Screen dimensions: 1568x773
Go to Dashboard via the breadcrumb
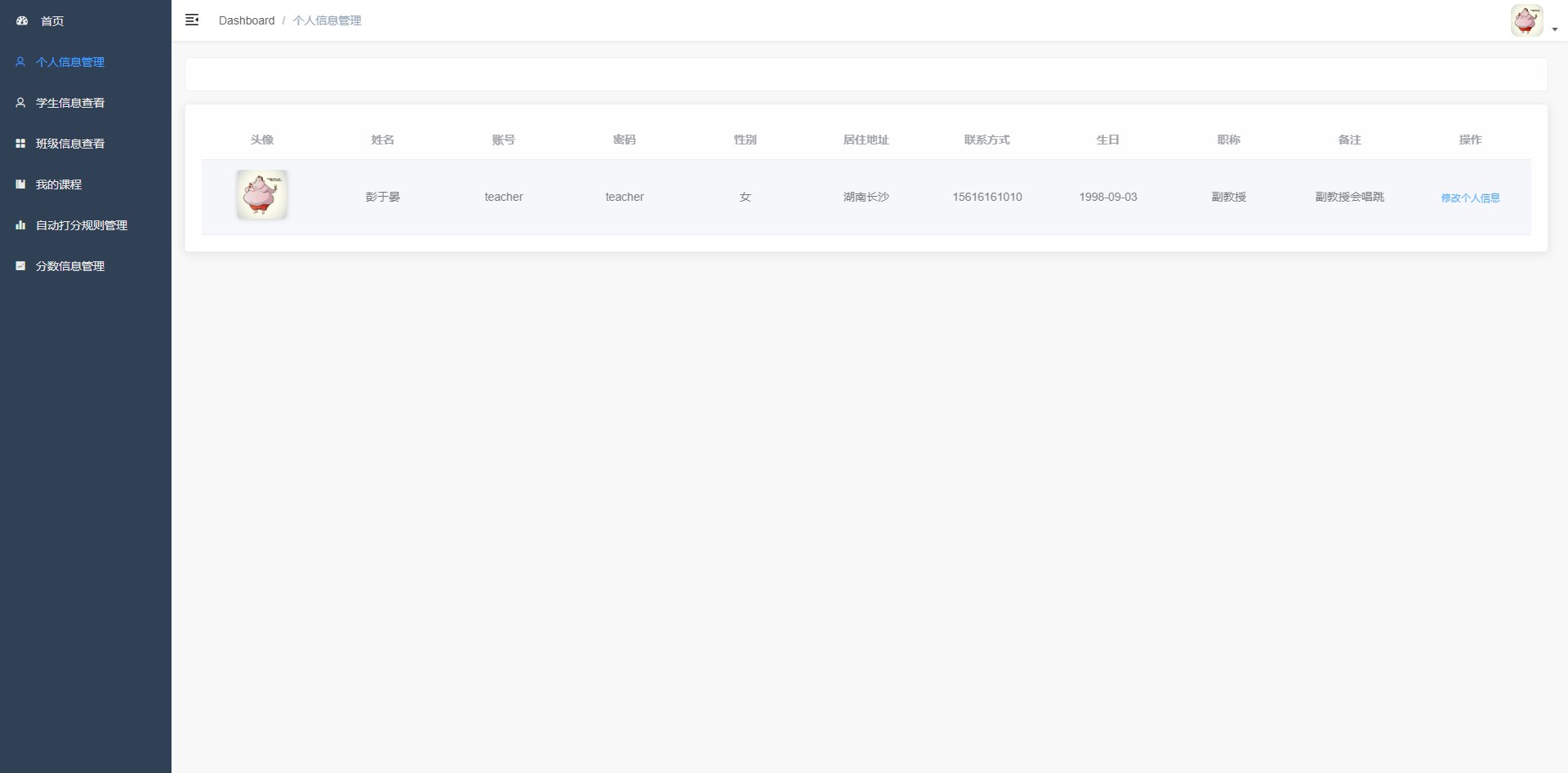click(x=247, y=20)
